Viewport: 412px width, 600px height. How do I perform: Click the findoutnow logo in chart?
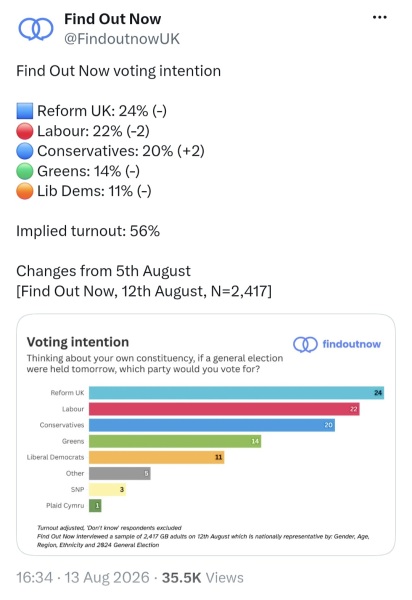[x=337, y=344]
